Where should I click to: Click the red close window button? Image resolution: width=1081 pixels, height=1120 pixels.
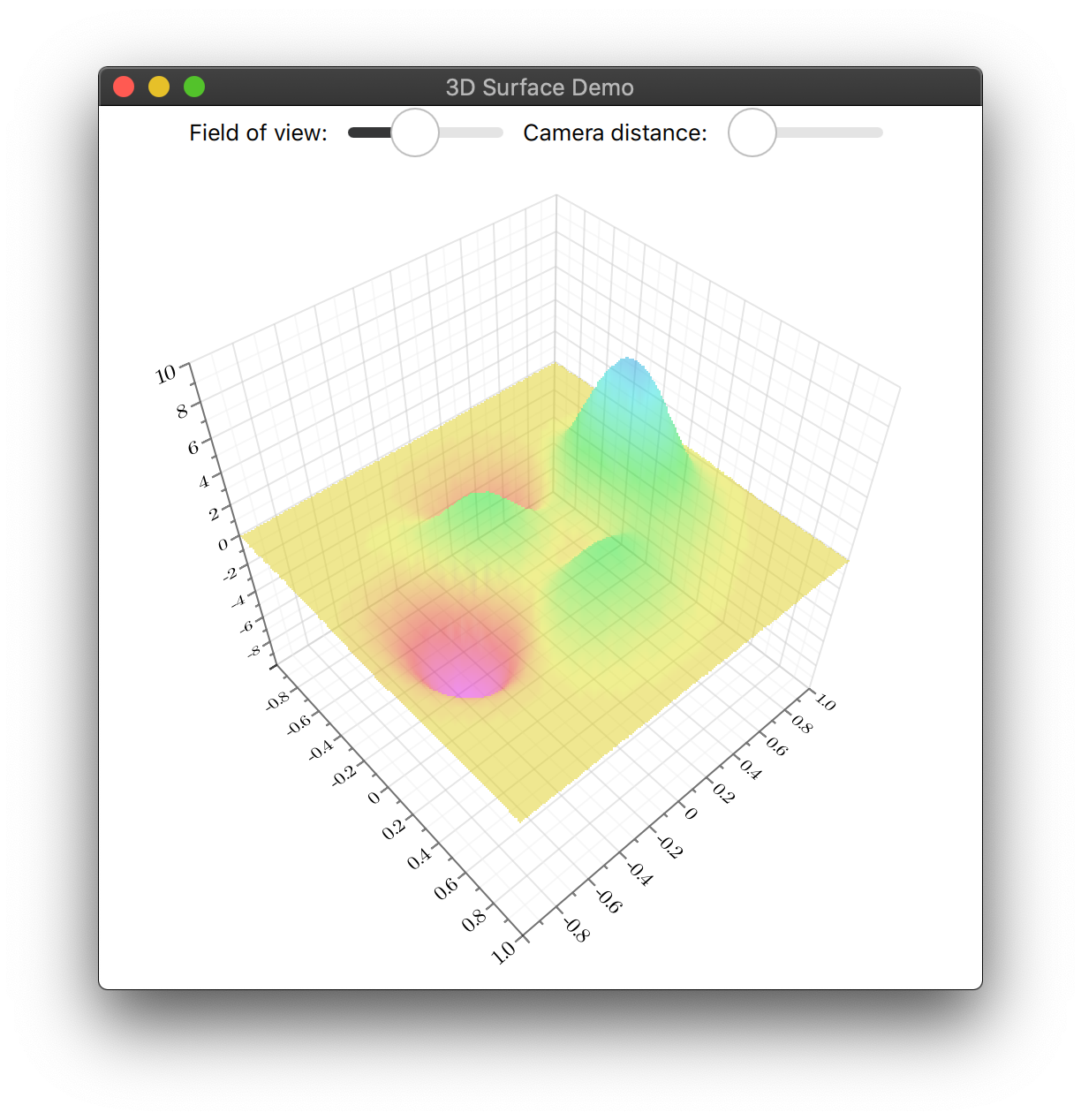click(x=124, y=87)
